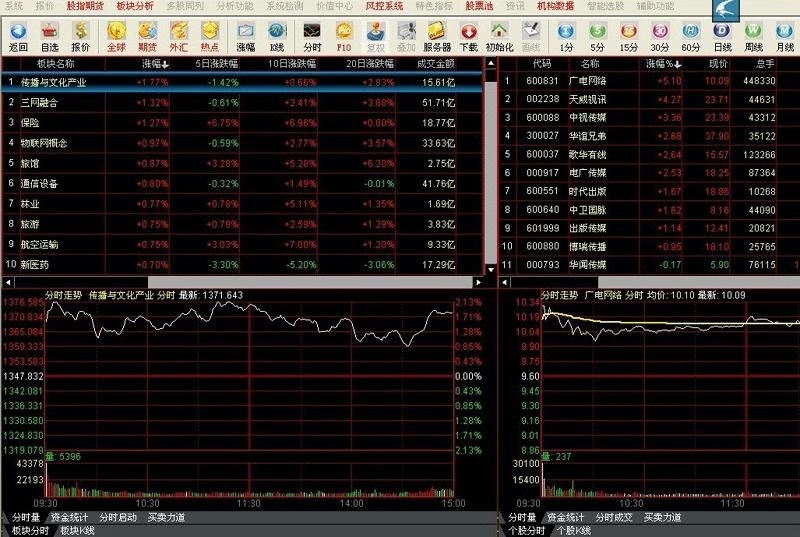The image size is (800, 537).
Task: Open the 热点 hot spots icon
Action: [209, 36]
